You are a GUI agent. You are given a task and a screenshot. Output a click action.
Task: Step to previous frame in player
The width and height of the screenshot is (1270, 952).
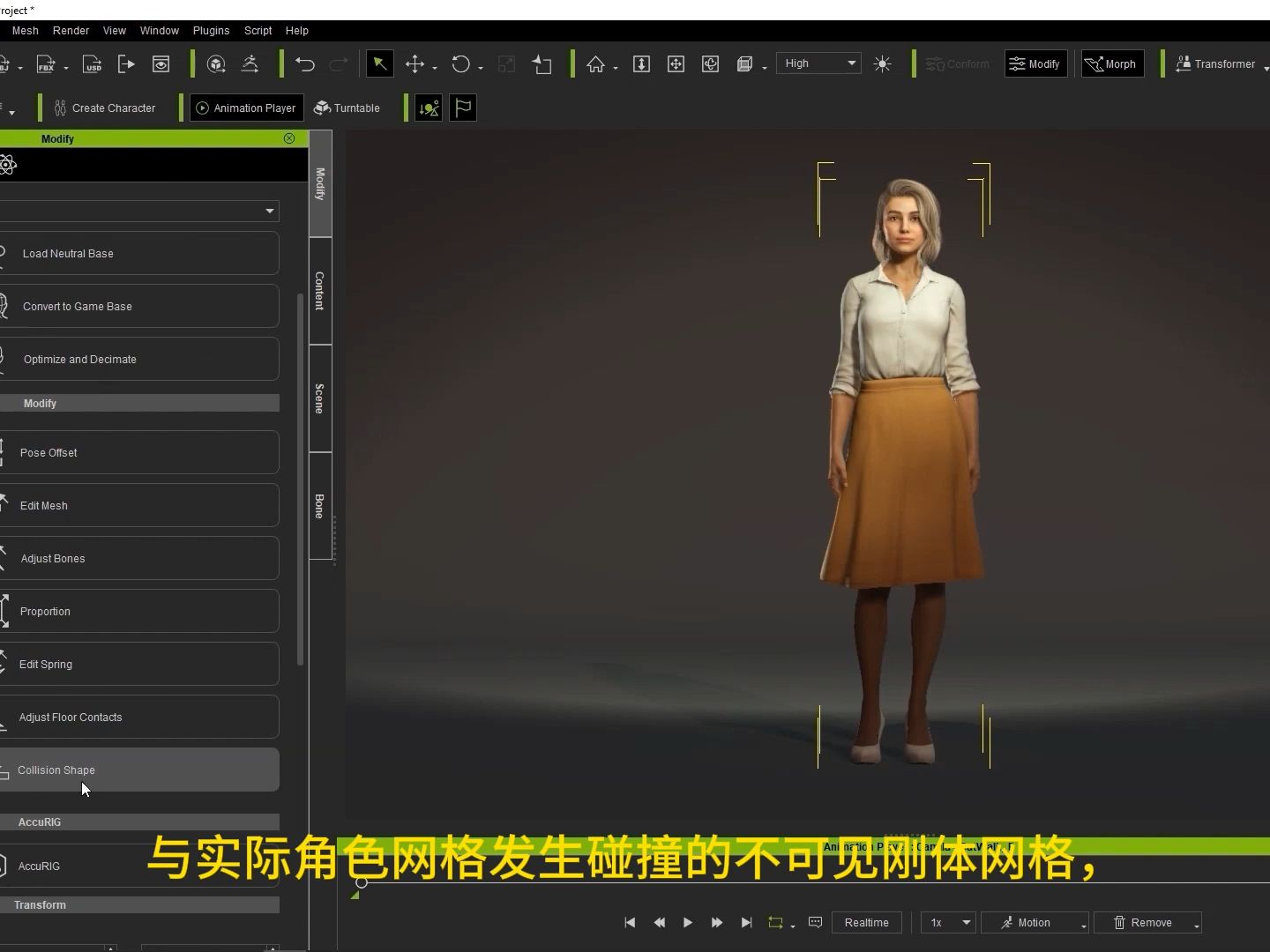point(659,923)
